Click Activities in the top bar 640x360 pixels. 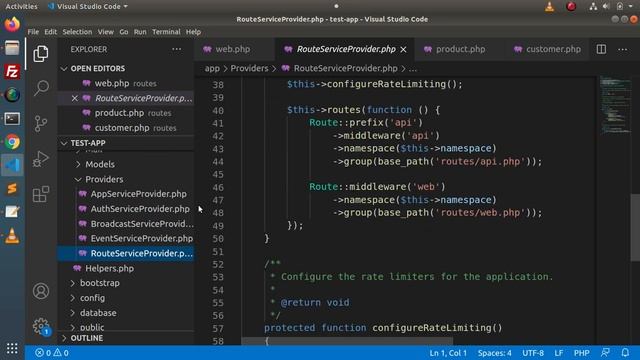click(x=21, y=7)
